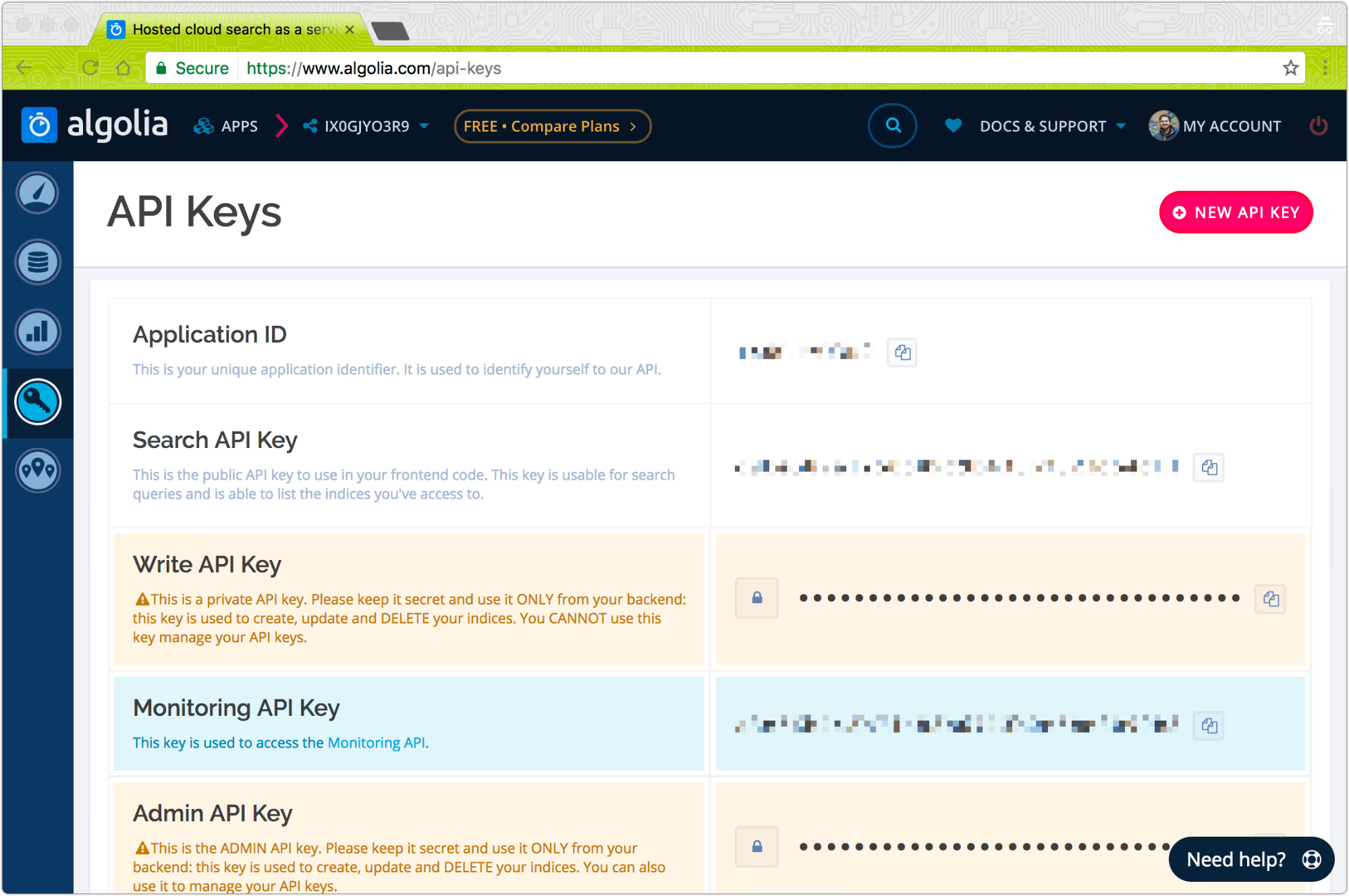
Task: Reveal the Write API Key via lock
Action: coord(756,598)
